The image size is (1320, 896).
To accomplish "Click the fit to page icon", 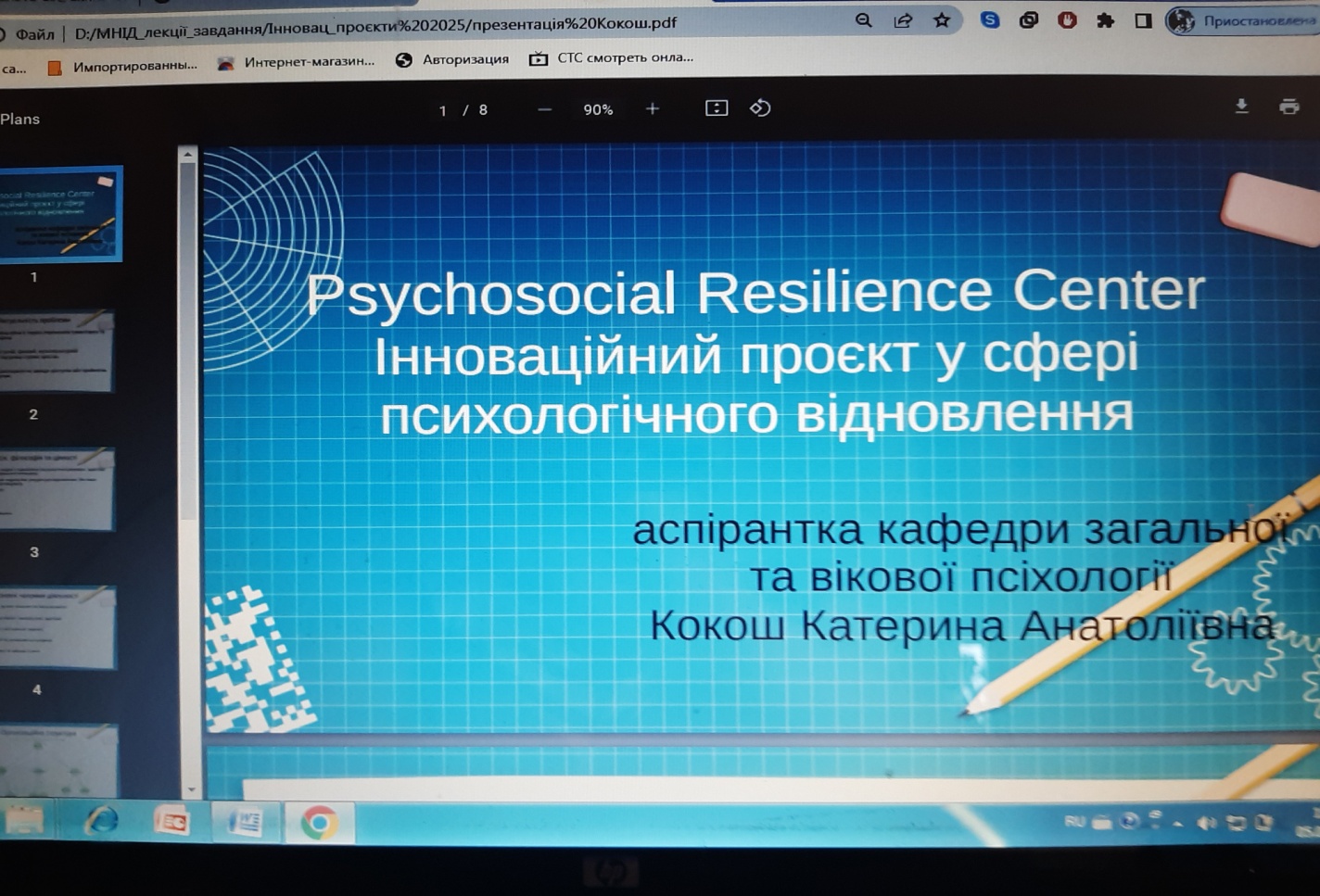I will tap(716, 108).
